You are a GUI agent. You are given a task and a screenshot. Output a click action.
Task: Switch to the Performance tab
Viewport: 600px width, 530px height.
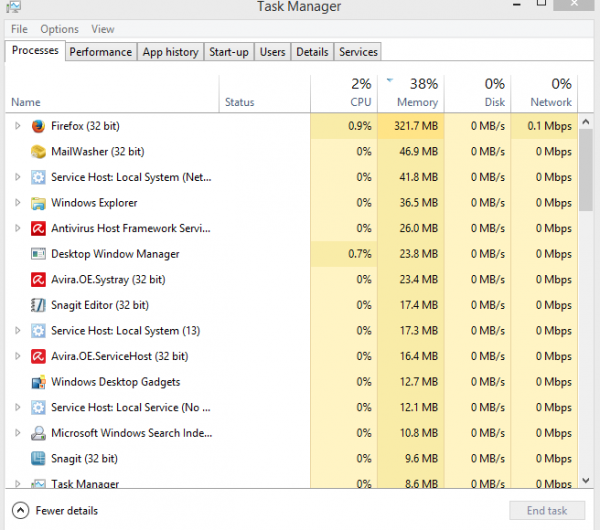[101, 52]
